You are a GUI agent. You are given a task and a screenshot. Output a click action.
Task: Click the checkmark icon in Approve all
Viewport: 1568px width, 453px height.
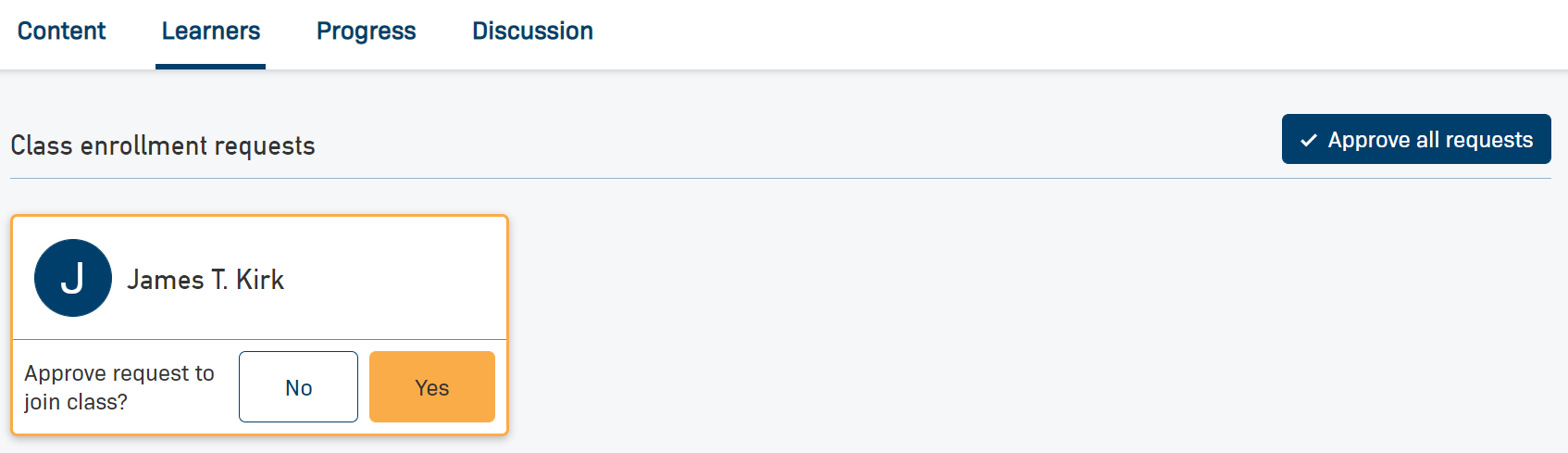click(x=1309, y=141)
